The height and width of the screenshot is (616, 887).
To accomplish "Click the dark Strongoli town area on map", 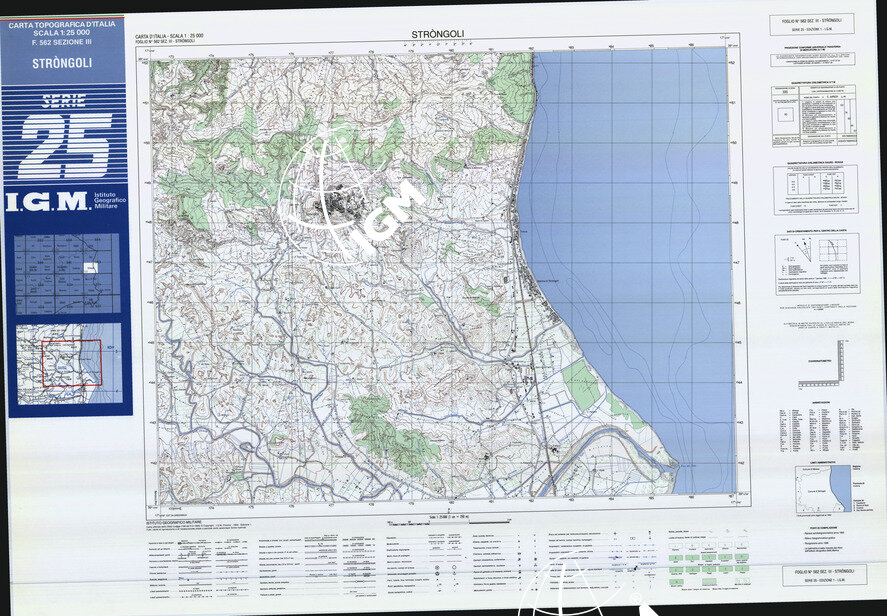I will 334,204.
